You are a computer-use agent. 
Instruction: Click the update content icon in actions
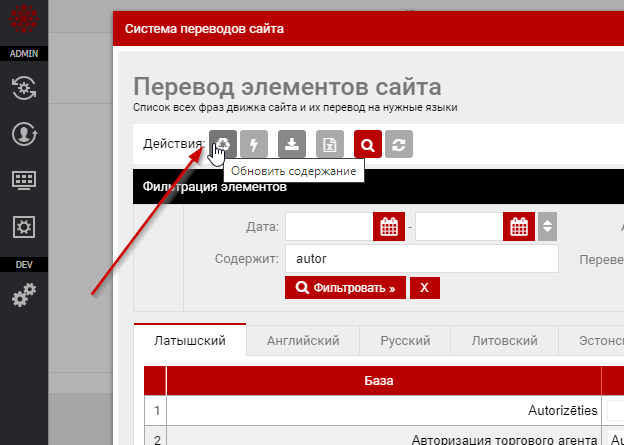click(224, 145)
